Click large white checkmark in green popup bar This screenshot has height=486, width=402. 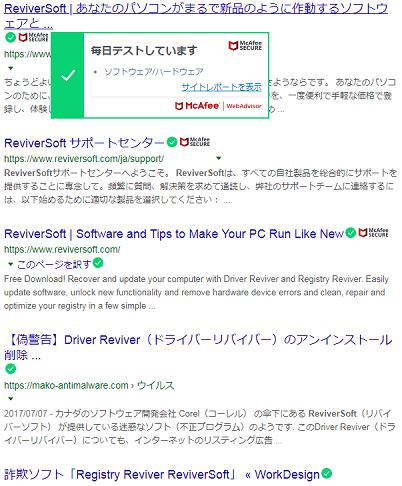(68, 75)
